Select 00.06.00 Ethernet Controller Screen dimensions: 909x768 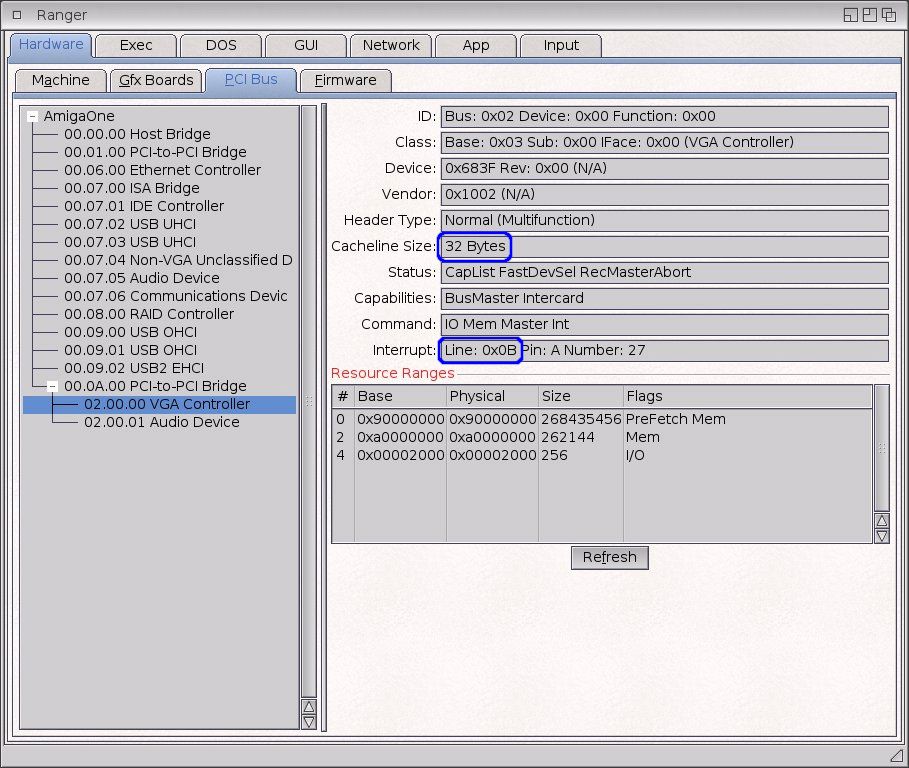pyautogui.click(x=162, y=170)
